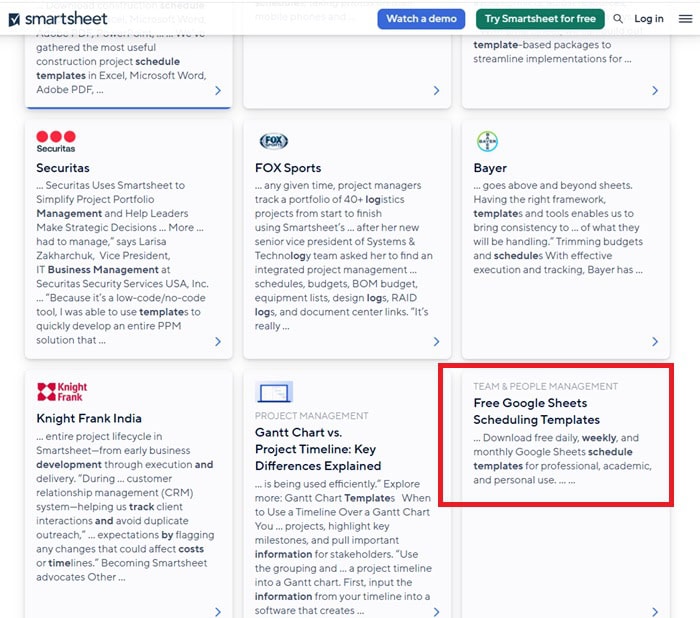Click the FOX Sports logo
The image size is (700, 618).
click(x=274, y=141)
